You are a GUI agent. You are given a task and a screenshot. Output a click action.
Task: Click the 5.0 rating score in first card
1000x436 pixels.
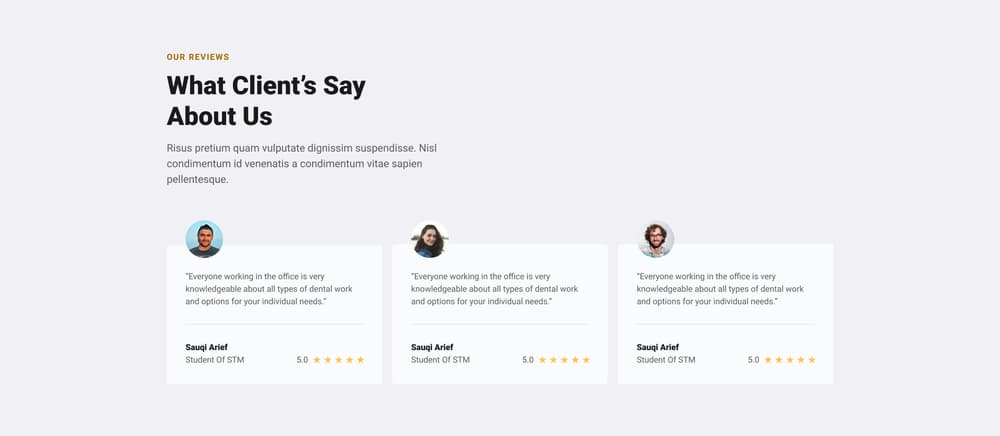click(x=302, y=360)
